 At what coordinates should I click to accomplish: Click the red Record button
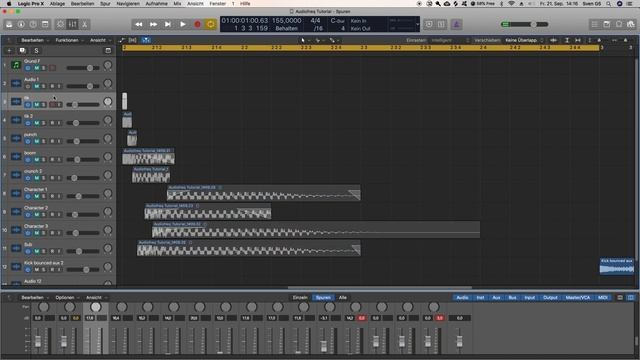pyautogui.click(x=197, y=24)
